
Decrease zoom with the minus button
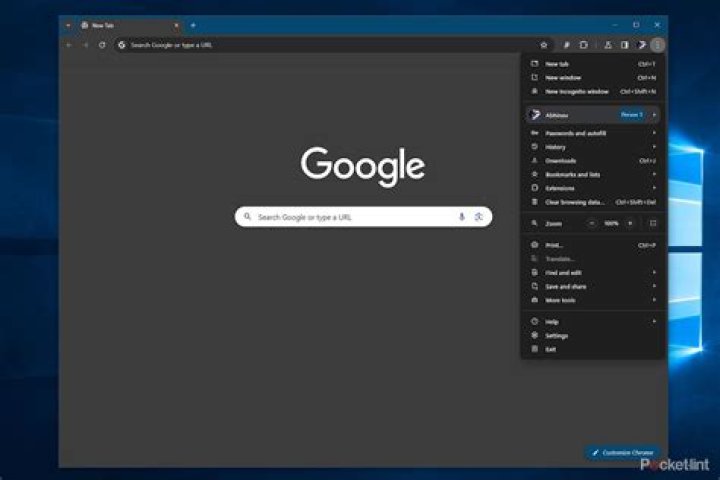[x=592, y=224]
